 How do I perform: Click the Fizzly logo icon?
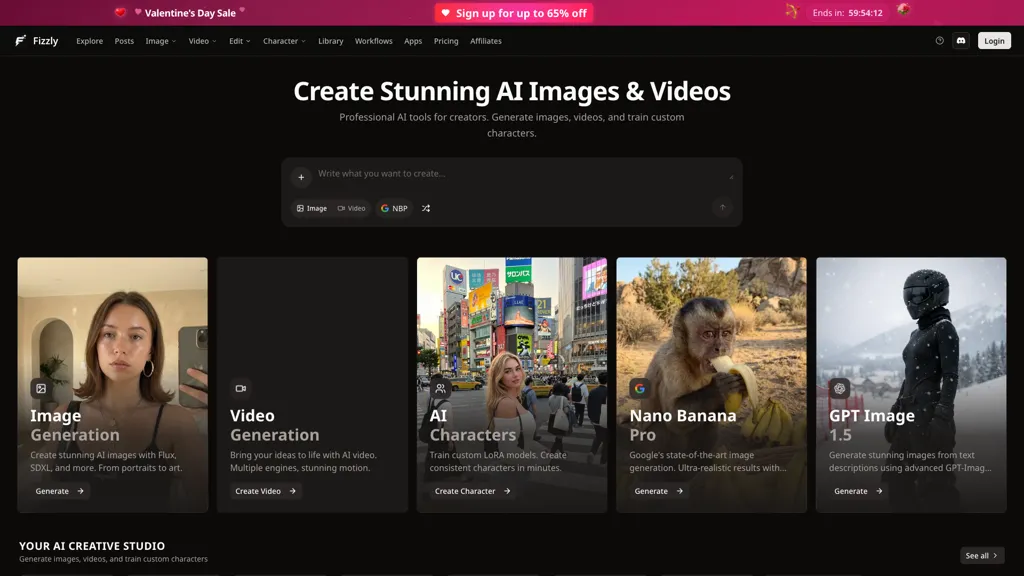(x=20, y=40)
